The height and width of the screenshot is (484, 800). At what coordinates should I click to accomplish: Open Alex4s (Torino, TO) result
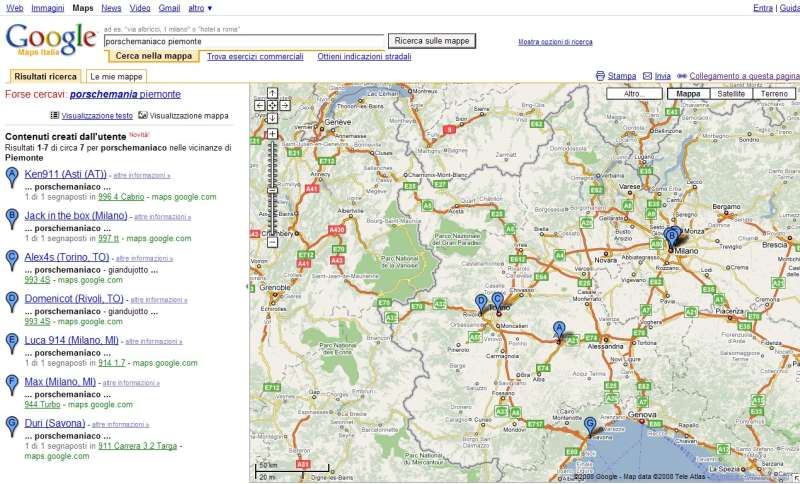[x=67, y=257]
